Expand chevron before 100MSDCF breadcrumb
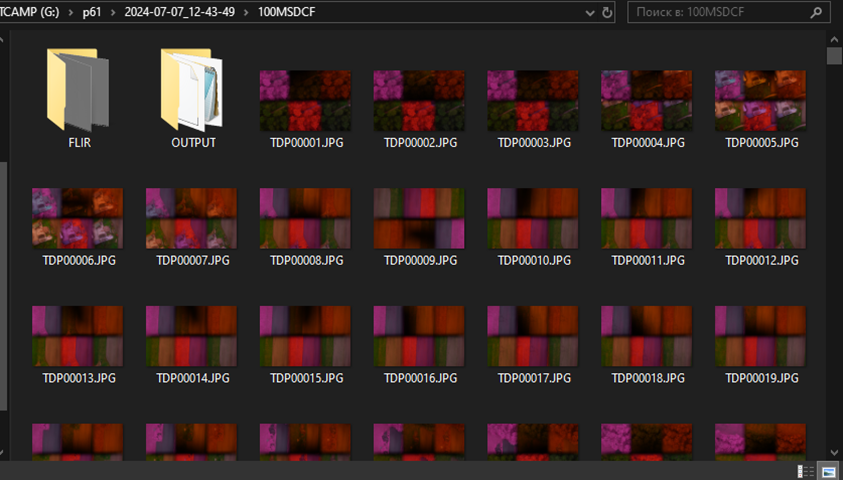Viewport: 844px width, 481px height. [247, 12]
